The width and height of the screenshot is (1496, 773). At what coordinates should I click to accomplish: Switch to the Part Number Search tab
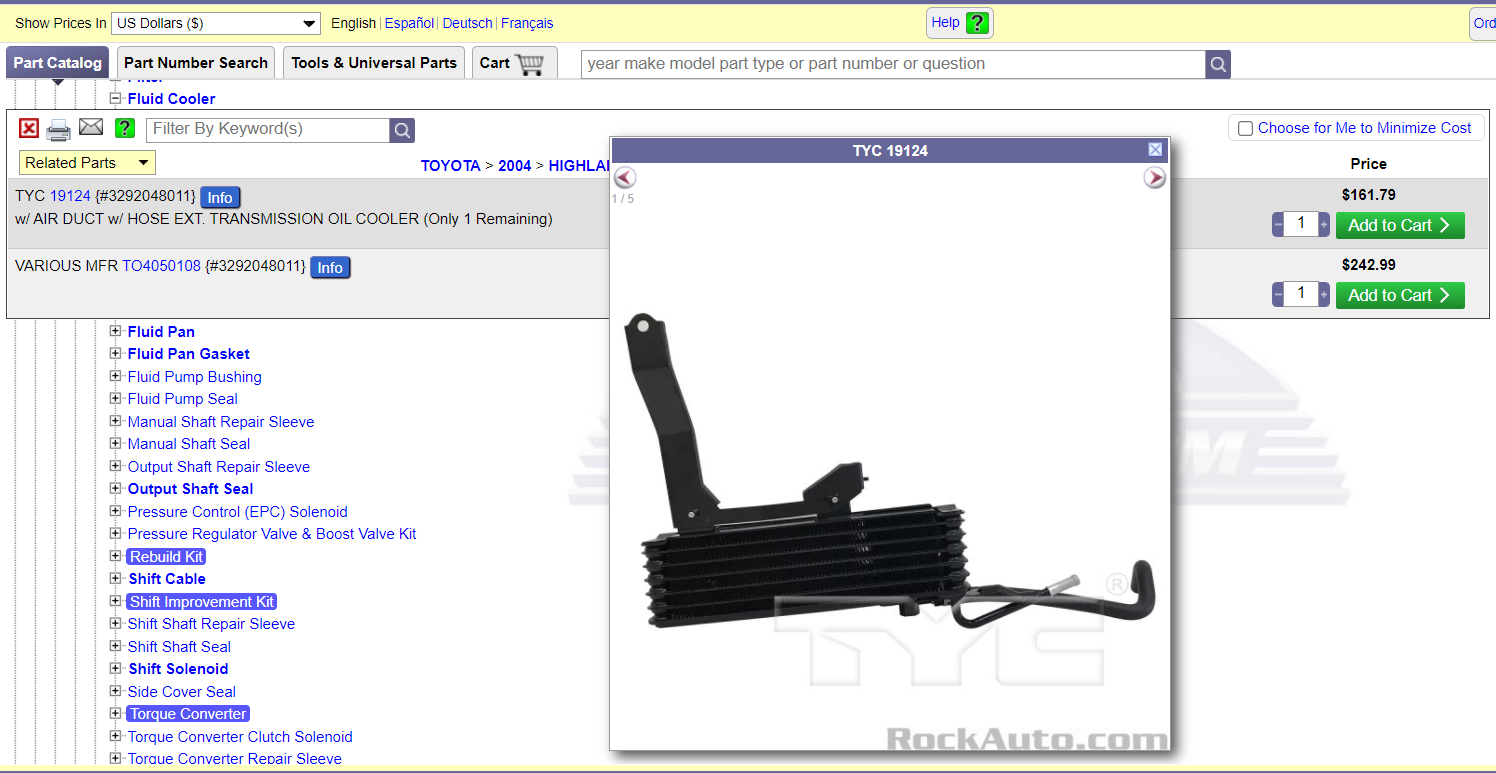(x=196, y=63)
